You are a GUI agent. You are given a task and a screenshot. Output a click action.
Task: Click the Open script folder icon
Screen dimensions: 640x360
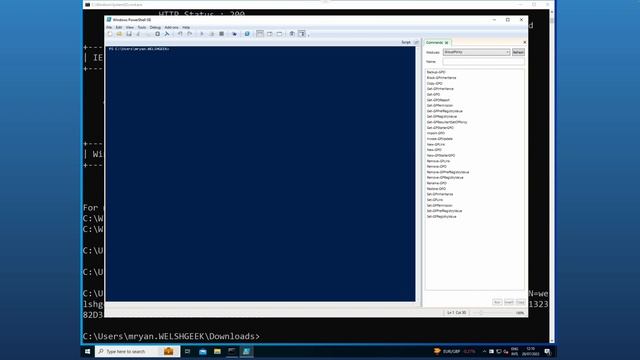pyautogui.click(x=119, y=34)
